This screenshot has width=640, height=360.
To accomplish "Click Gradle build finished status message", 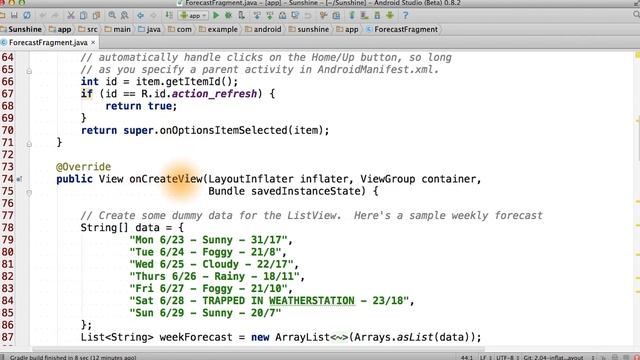I will click(73, 358).
